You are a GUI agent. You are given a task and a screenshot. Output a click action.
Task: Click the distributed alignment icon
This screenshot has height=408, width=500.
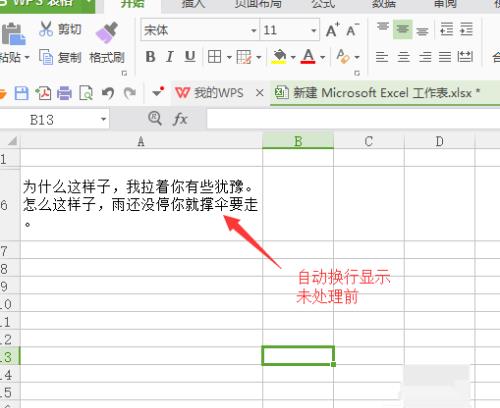(x=465, y=57)
